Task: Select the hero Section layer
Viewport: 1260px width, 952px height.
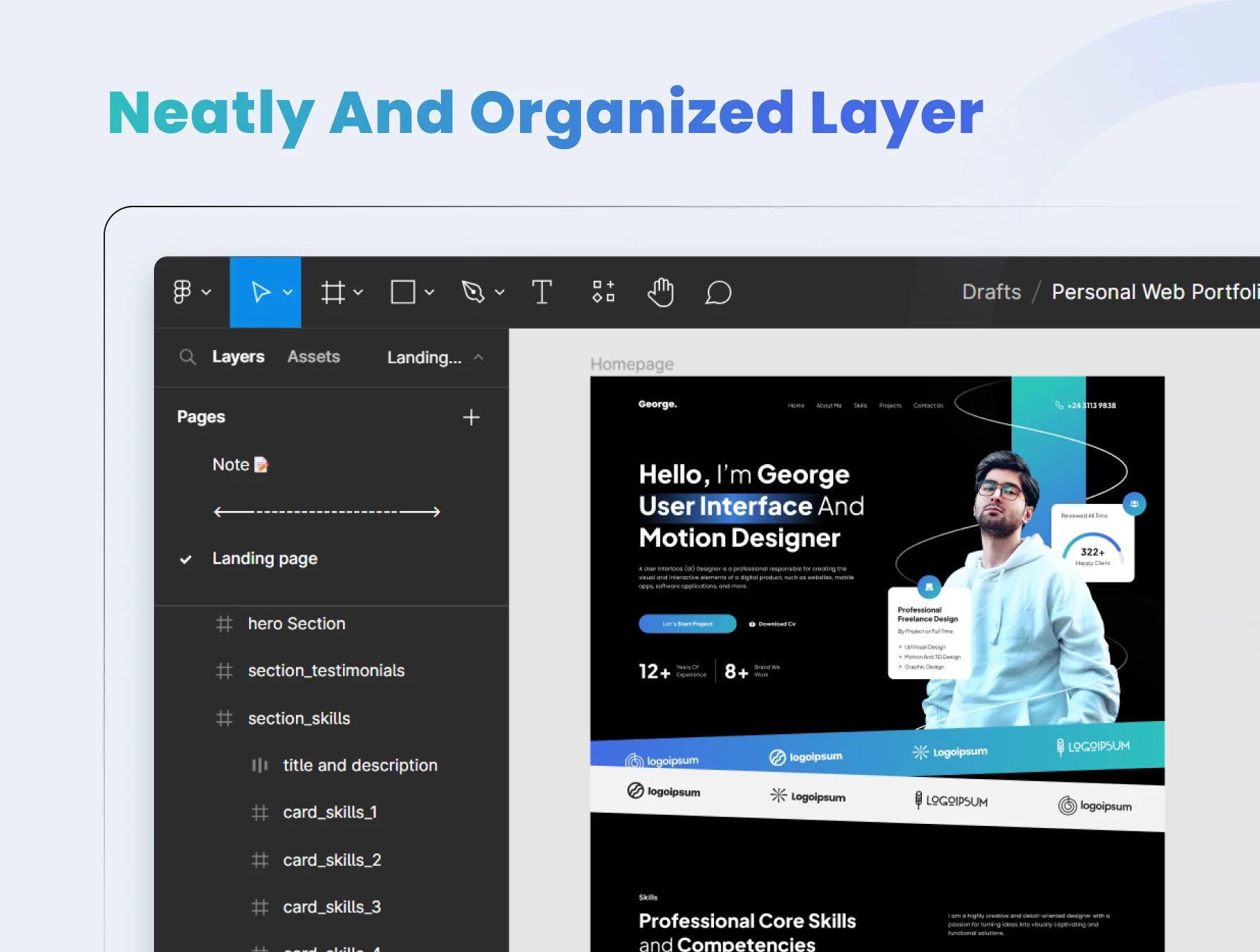Action: click(296, 624)
